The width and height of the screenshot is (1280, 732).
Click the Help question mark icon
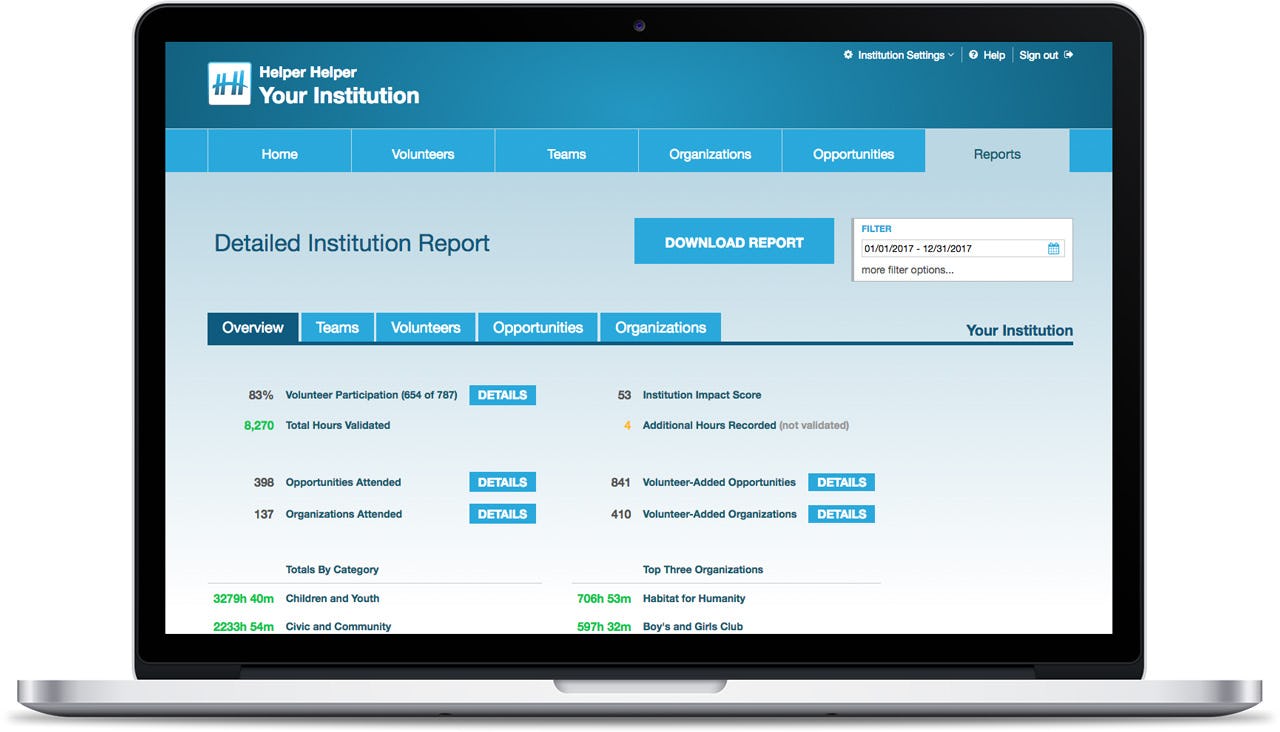[x=973, y=55]
